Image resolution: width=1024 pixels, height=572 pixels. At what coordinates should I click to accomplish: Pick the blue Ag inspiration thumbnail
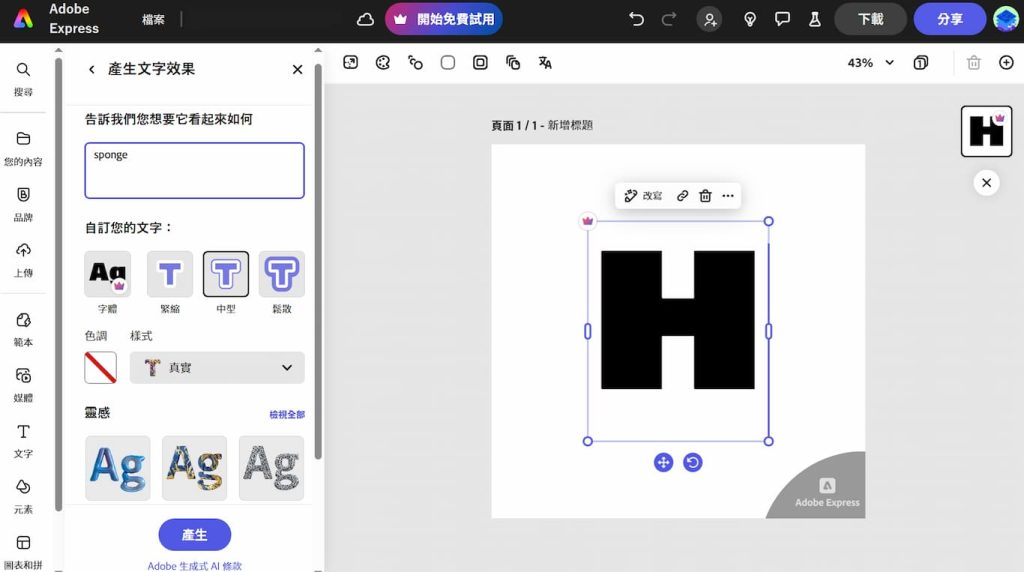[x=118, y=468]
